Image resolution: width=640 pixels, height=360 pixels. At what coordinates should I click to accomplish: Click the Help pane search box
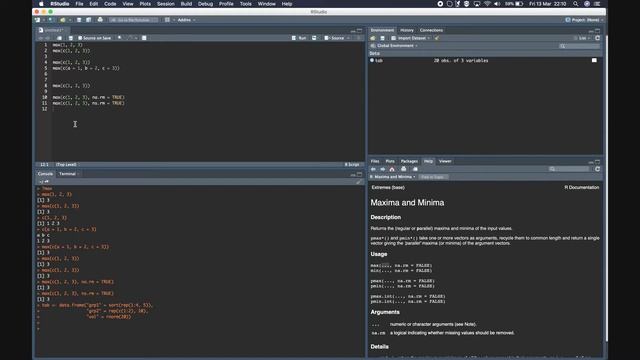click(569, 169)
